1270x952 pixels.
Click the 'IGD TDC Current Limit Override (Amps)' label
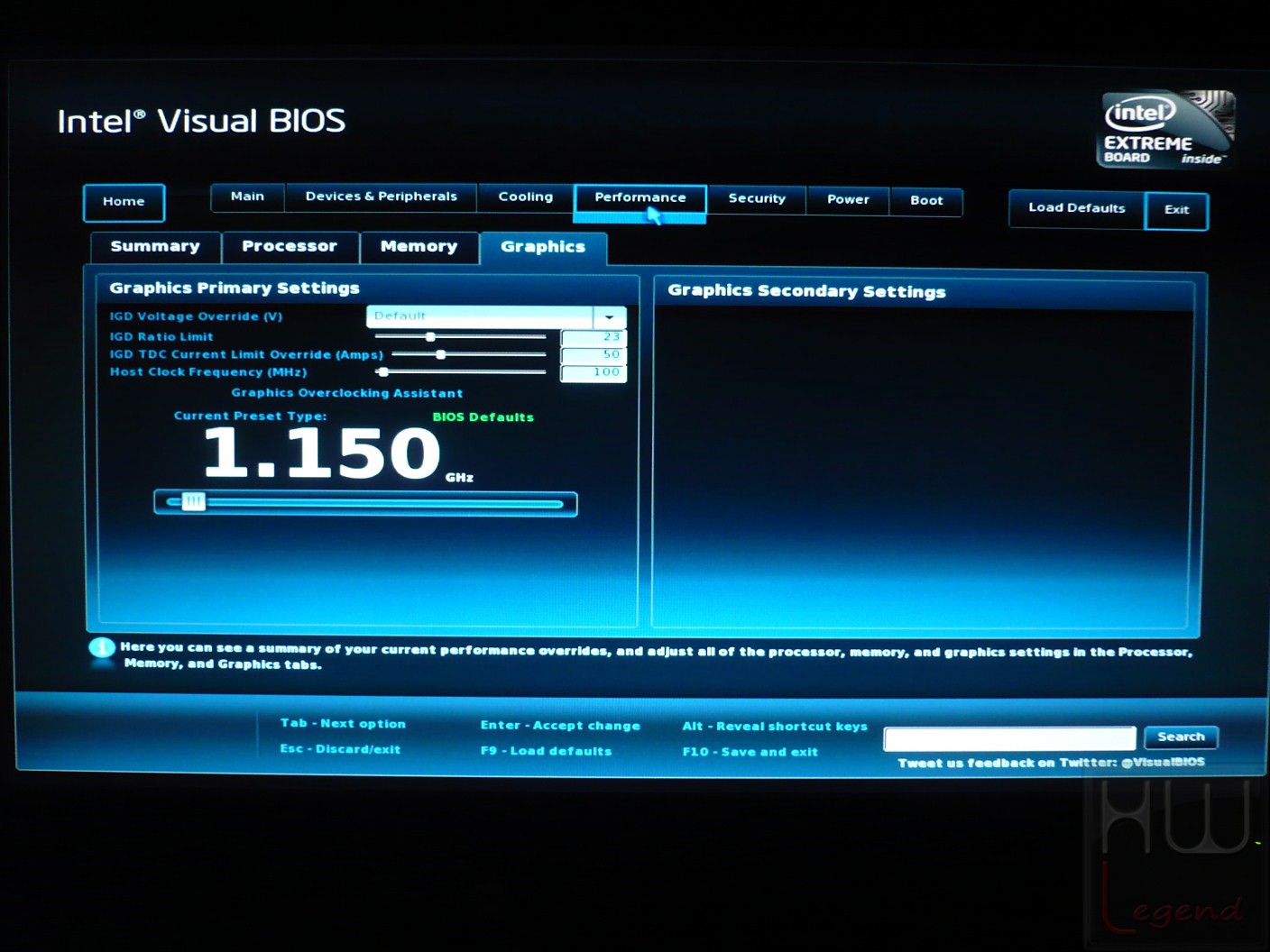(246, 355)
